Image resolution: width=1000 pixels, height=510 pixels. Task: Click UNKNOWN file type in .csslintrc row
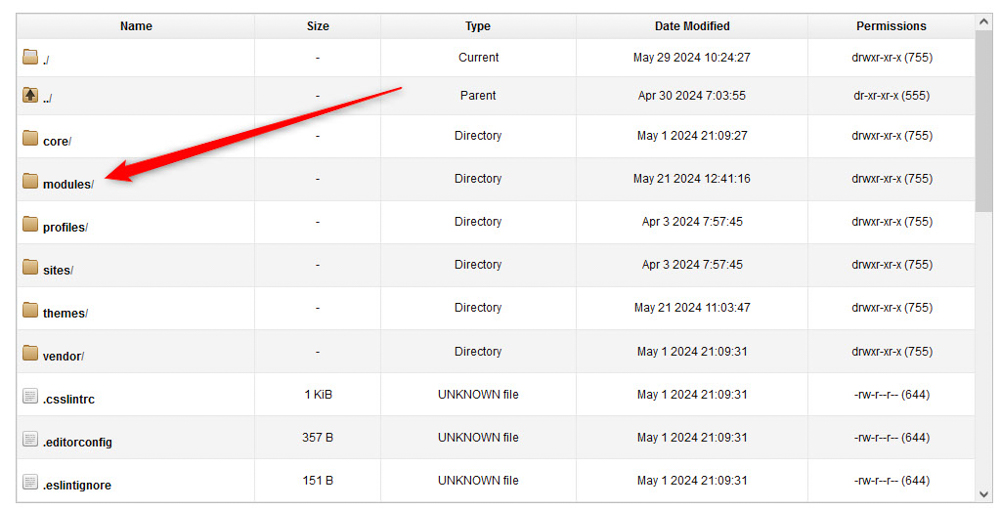(478, 395)
